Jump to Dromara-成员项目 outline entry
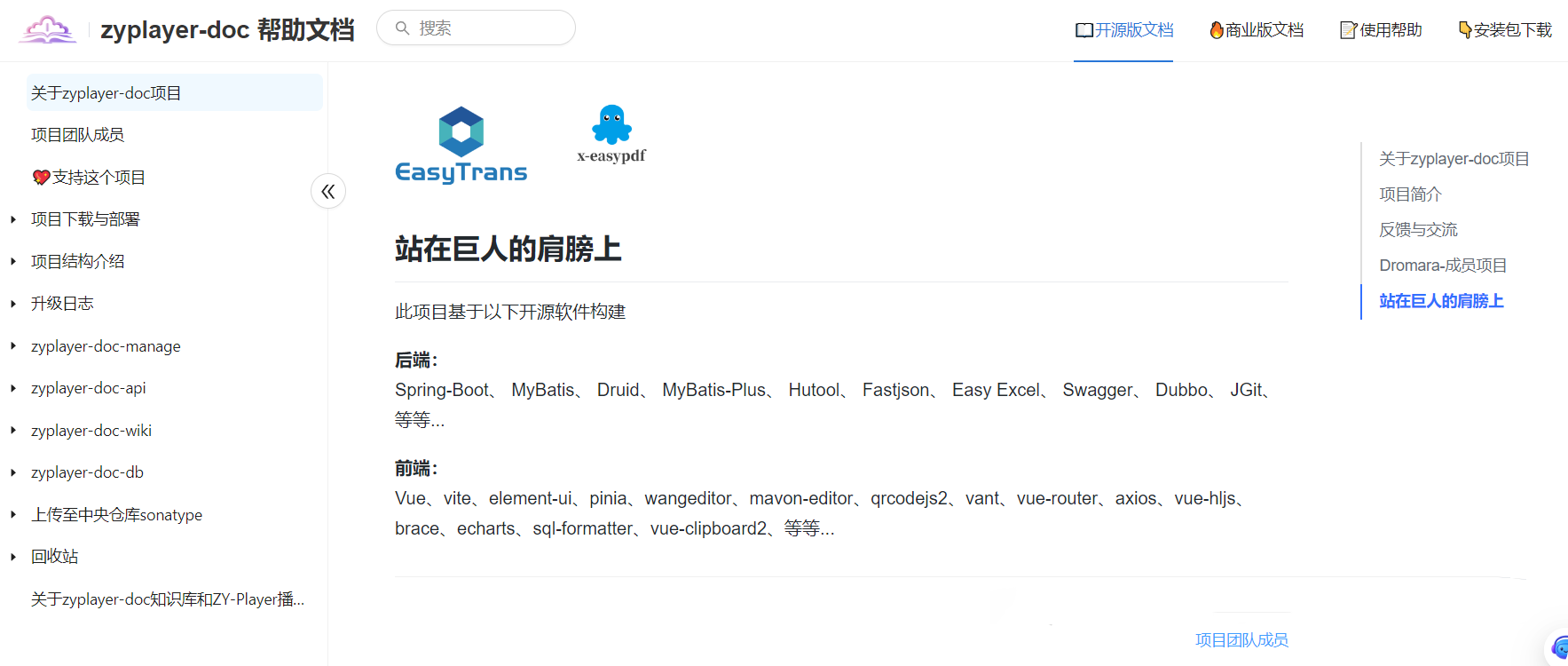The image size is (1568, 666). pyautogui.click(x=1443, y=266)
